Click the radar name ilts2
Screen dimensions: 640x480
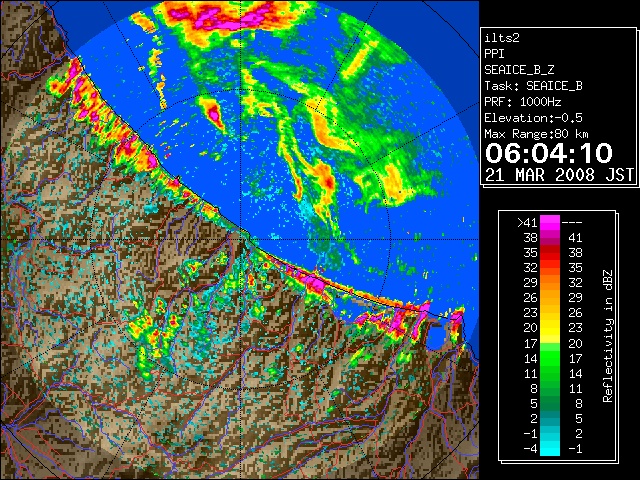coord(502,38)
